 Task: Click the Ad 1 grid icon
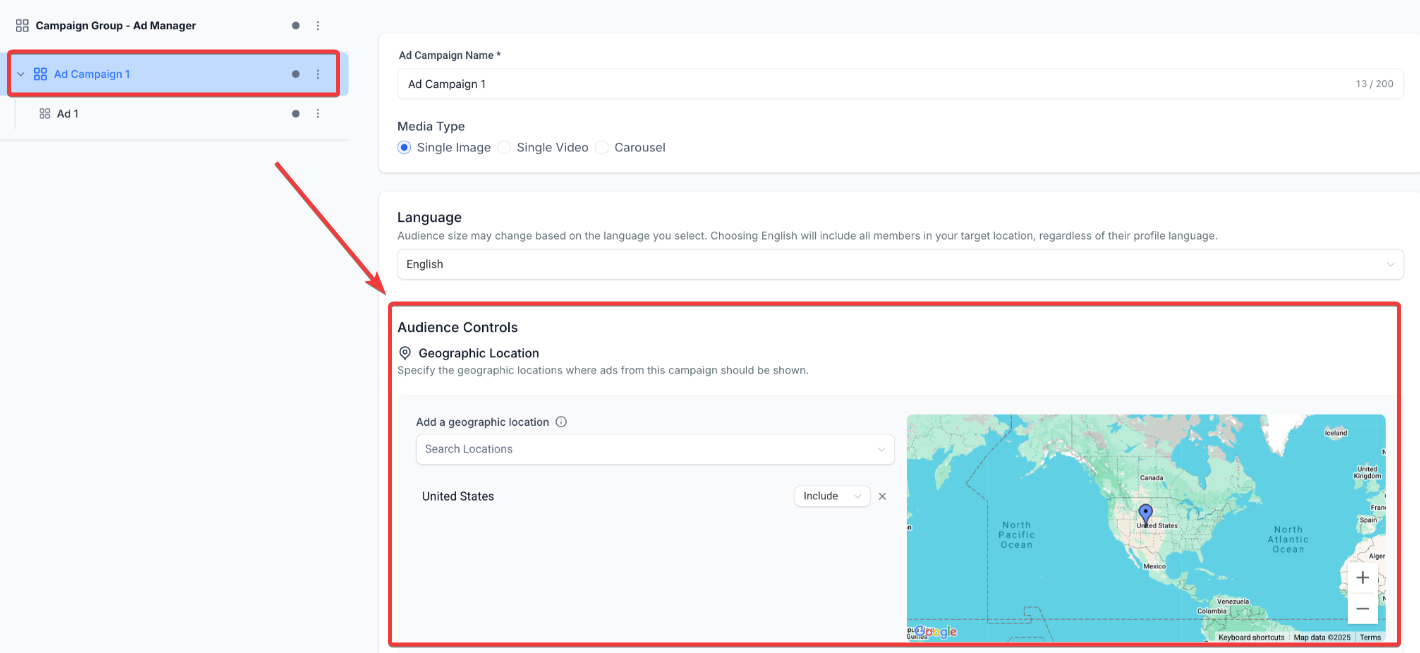[45, 114]
